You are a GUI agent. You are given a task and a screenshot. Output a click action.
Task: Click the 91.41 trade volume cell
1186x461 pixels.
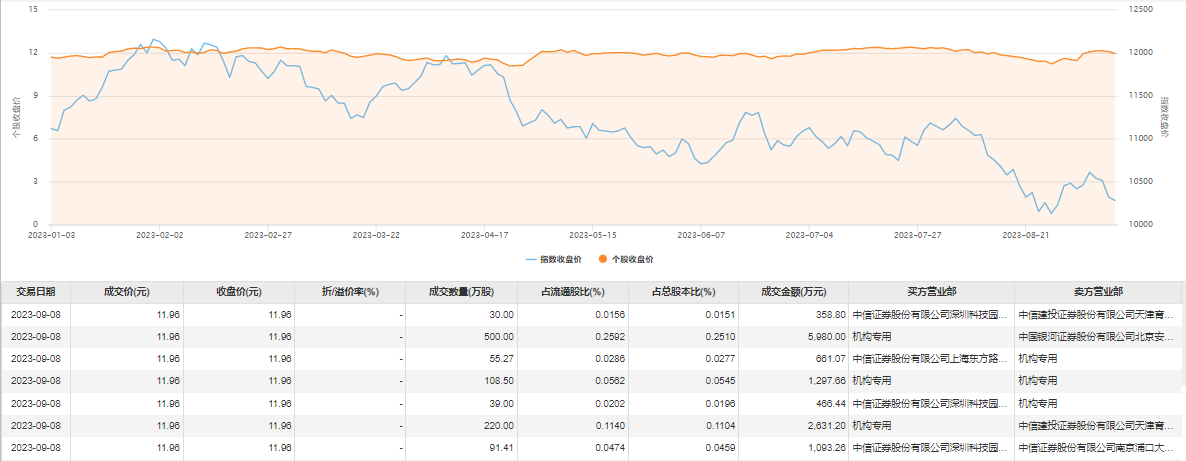pyautogui.click(x=461, y=448)
